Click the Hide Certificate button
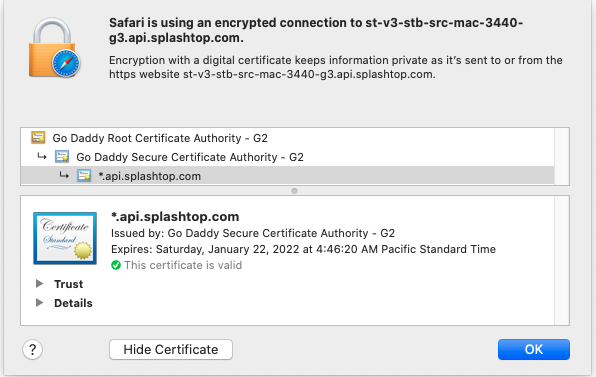Image resolution: width=596 pixels, height=377 pixels. (171, 349)
